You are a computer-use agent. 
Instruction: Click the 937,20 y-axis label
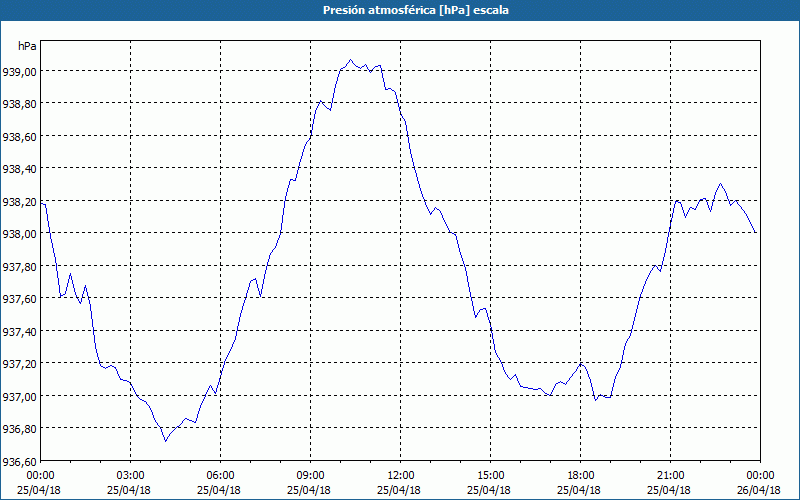(x=19, y=364)
